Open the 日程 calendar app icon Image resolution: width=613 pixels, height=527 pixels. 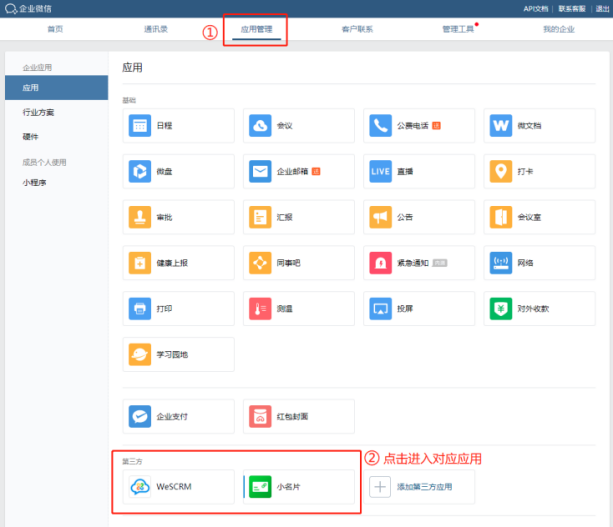click(x=139, y=126)
